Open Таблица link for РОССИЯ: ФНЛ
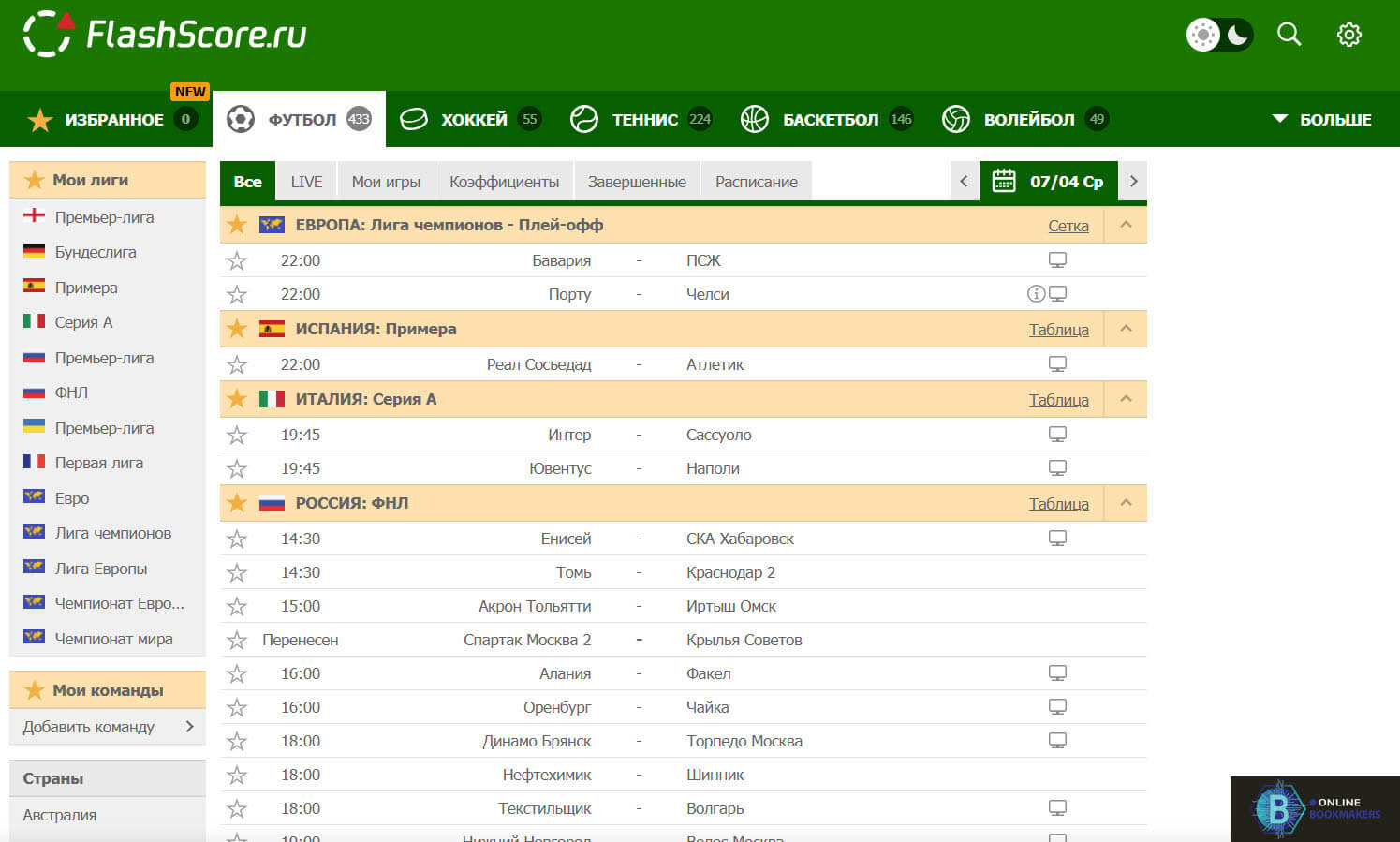Image resolution: width=1400 pixels, height=842 pixels. tap(1059, 504)
